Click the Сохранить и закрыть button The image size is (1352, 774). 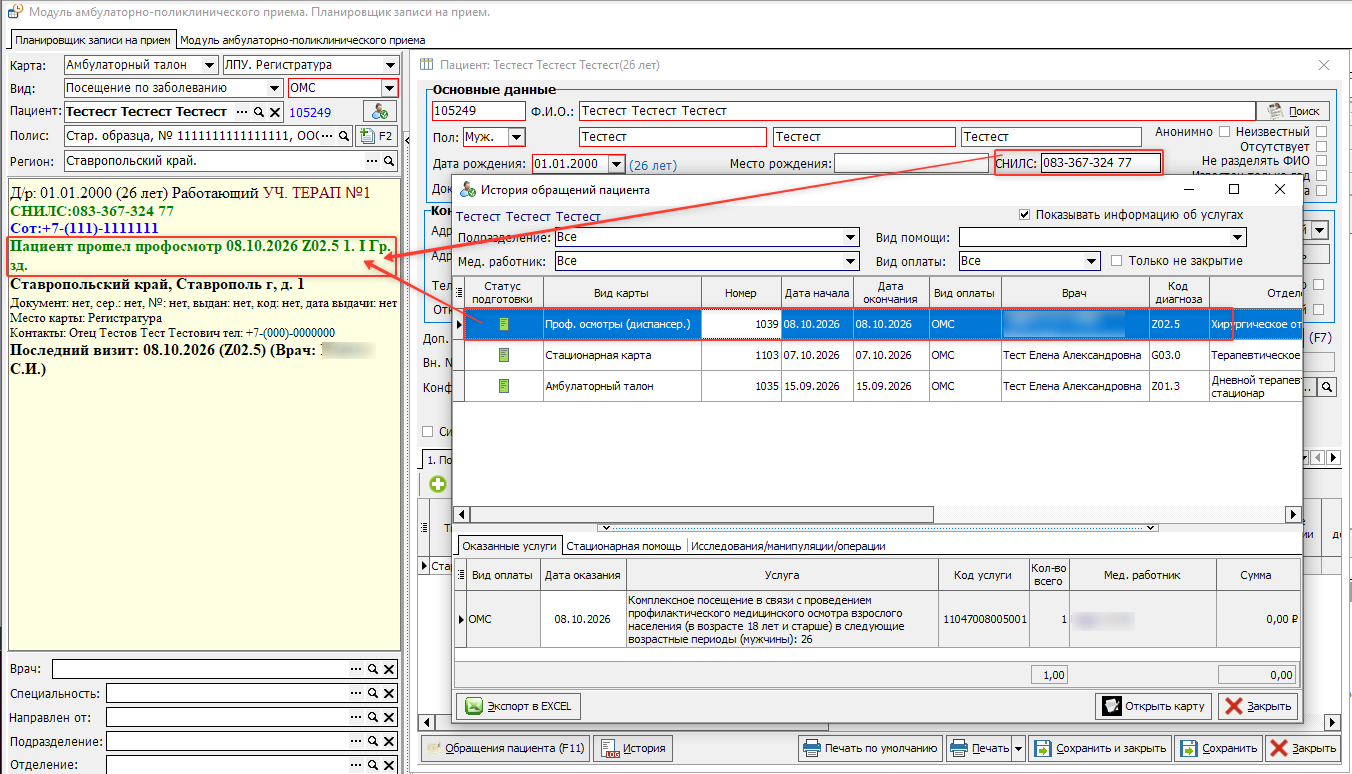pos(1099,748)
